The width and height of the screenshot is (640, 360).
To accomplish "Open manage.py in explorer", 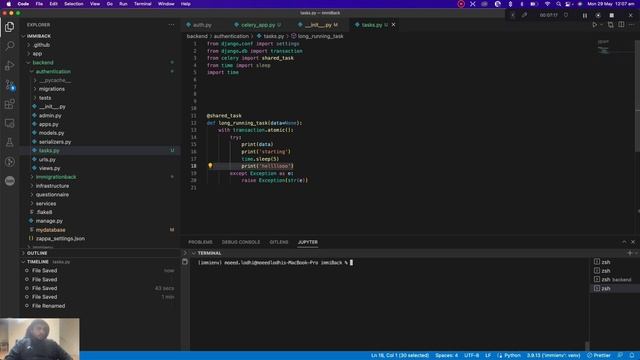I will (x=49, y=221).
